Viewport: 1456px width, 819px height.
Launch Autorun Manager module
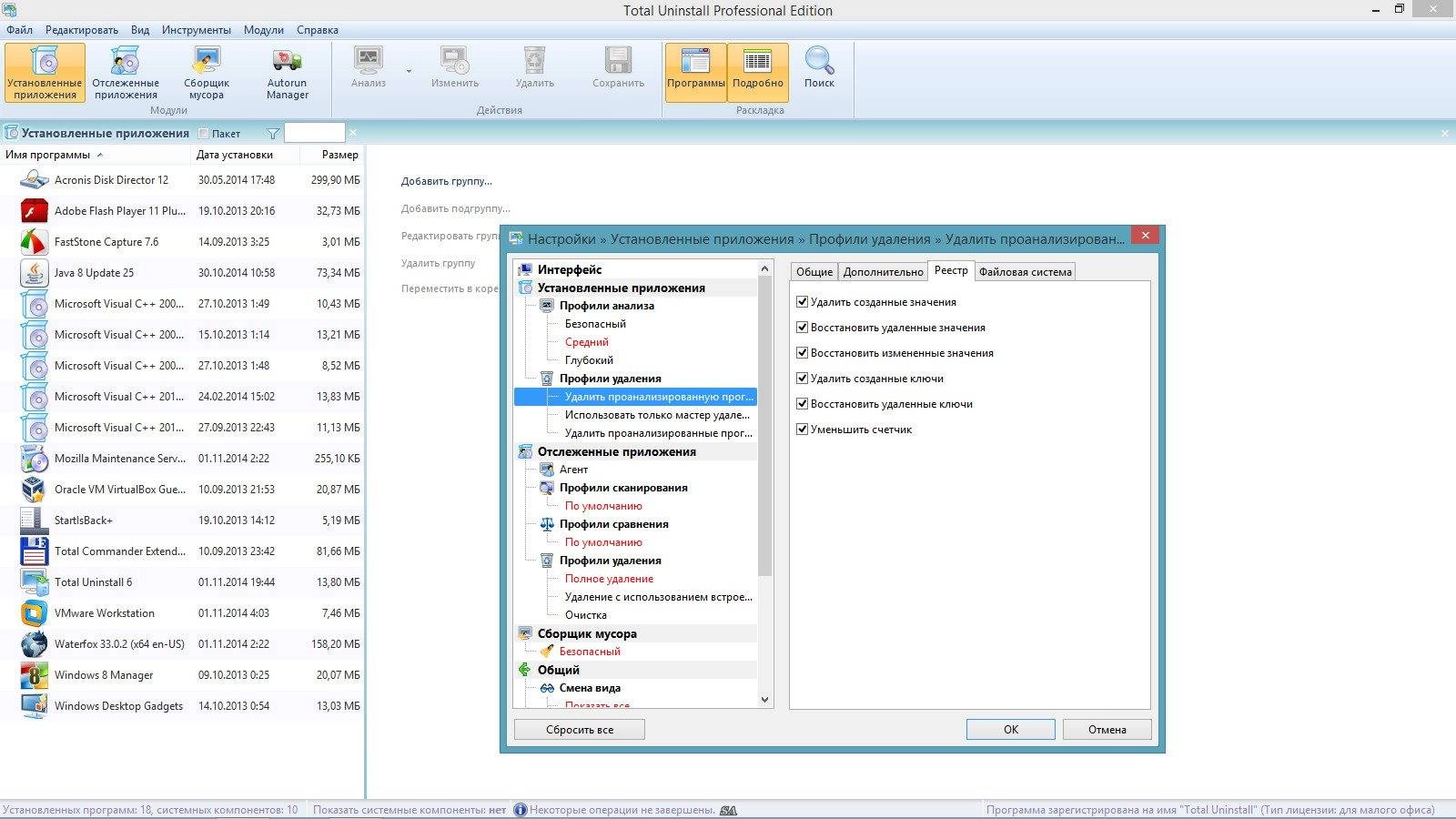click(x=288, y=73)
